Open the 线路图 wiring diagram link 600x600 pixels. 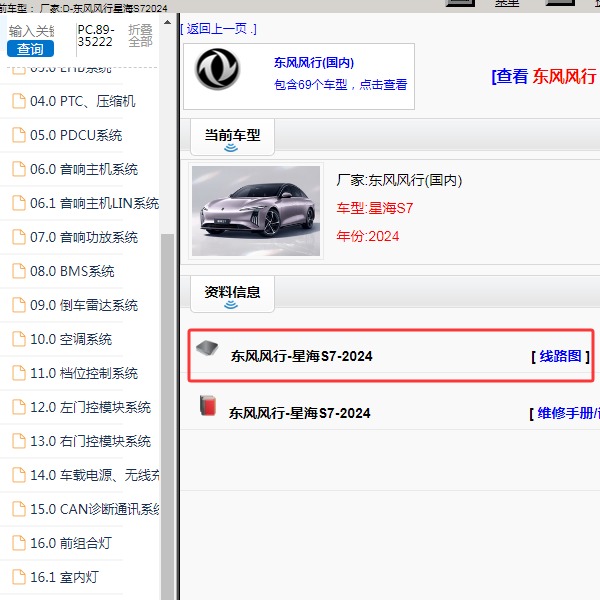tap(561, 356)
